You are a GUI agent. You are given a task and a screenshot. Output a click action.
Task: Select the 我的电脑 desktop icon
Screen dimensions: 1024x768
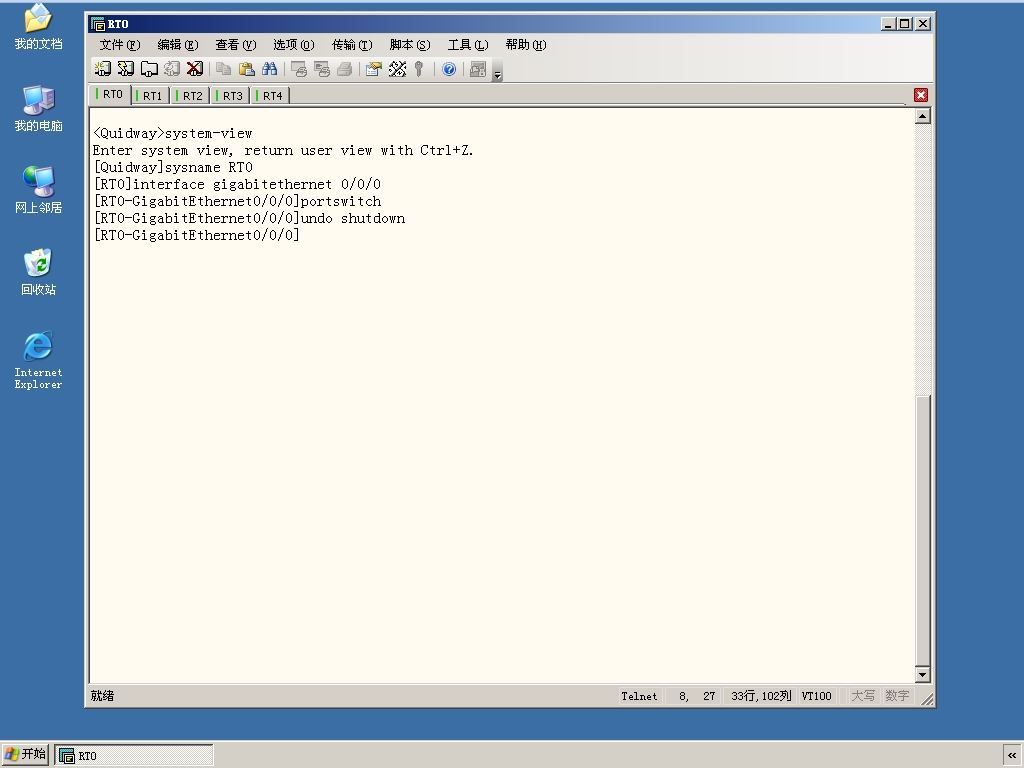point(38,108)
